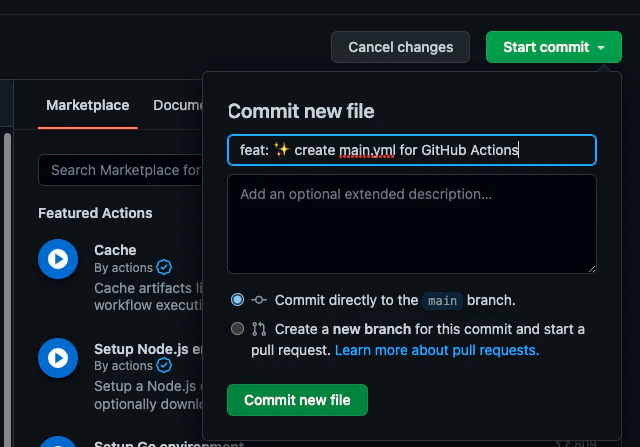Screen dimensions: 640x447
Task: Open the Start commit dropdown
Action: (553, 47)
